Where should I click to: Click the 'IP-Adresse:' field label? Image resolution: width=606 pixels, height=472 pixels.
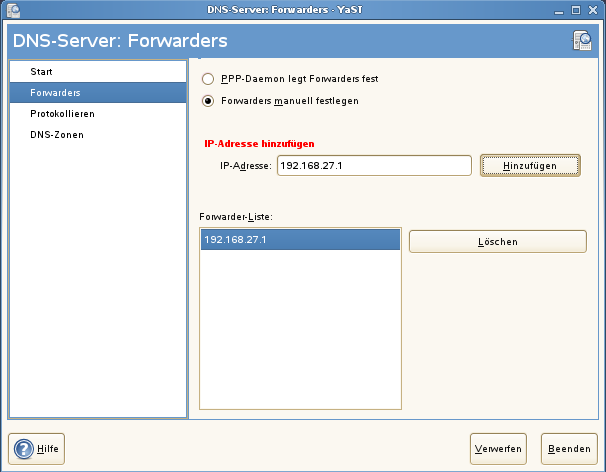point(246,166)
